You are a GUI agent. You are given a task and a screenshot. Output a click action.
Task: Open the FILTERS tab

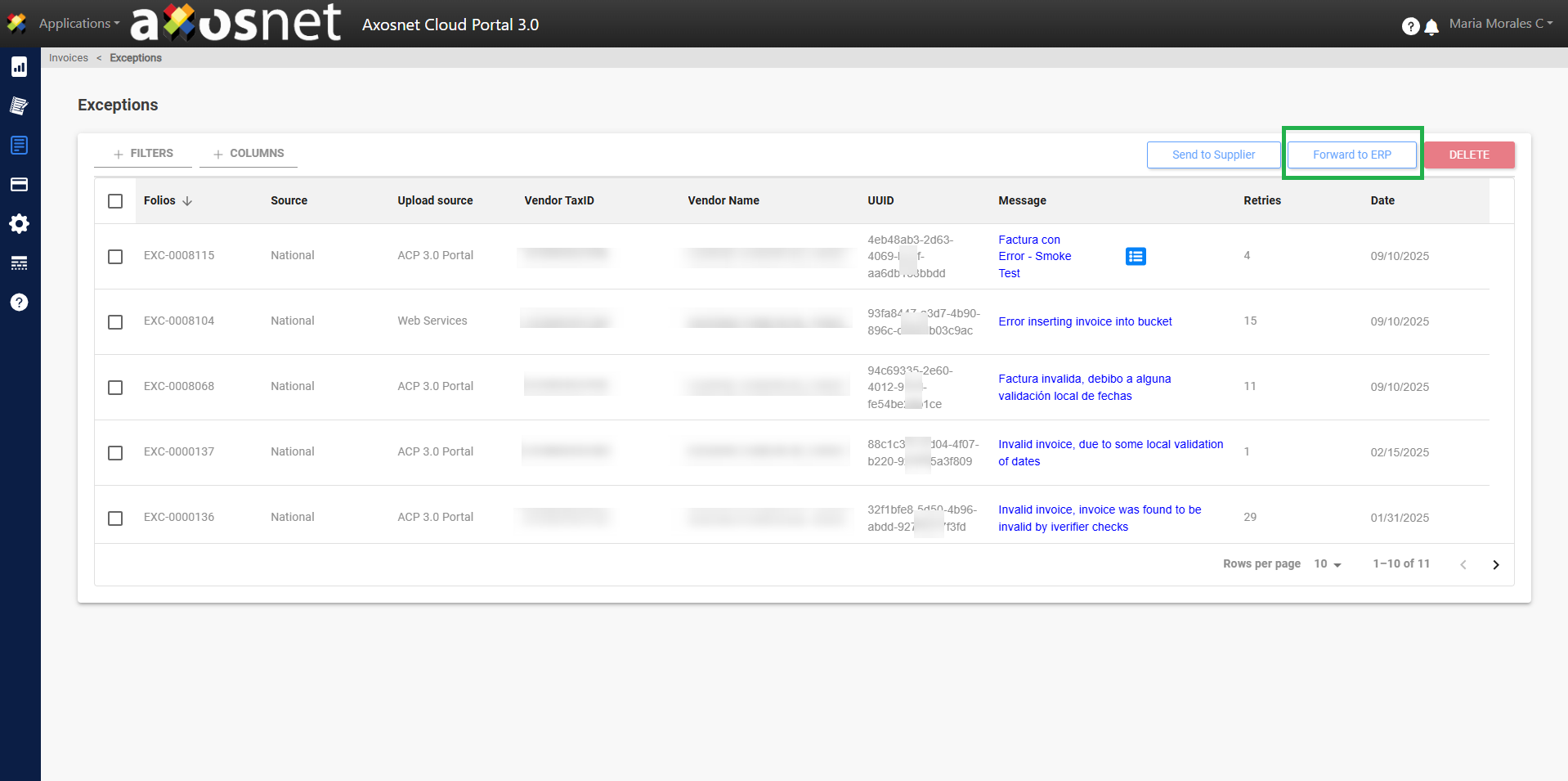[143, 154]
